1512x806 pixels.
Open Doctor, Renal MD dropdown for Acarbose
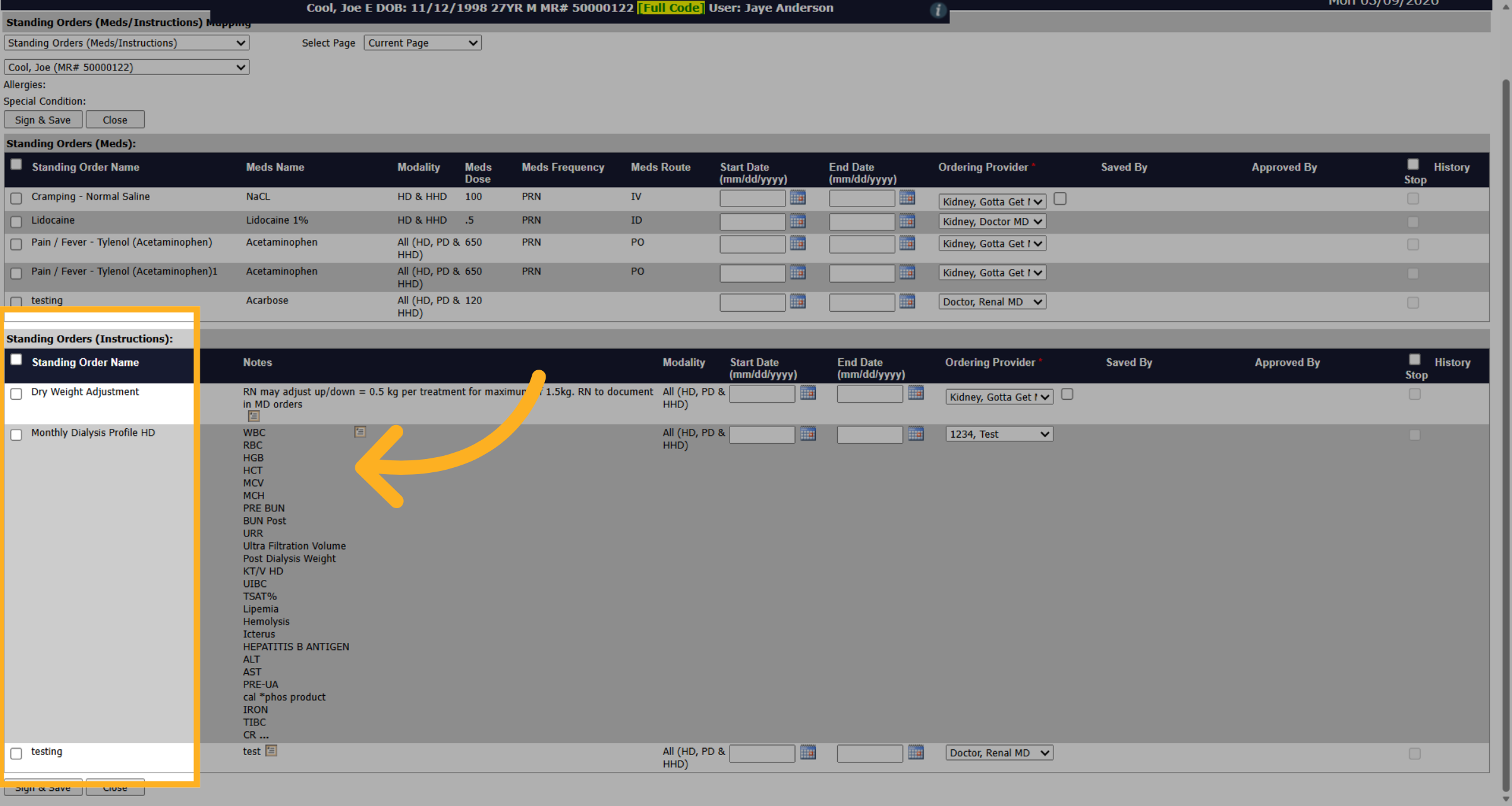(x=992, y=302)
